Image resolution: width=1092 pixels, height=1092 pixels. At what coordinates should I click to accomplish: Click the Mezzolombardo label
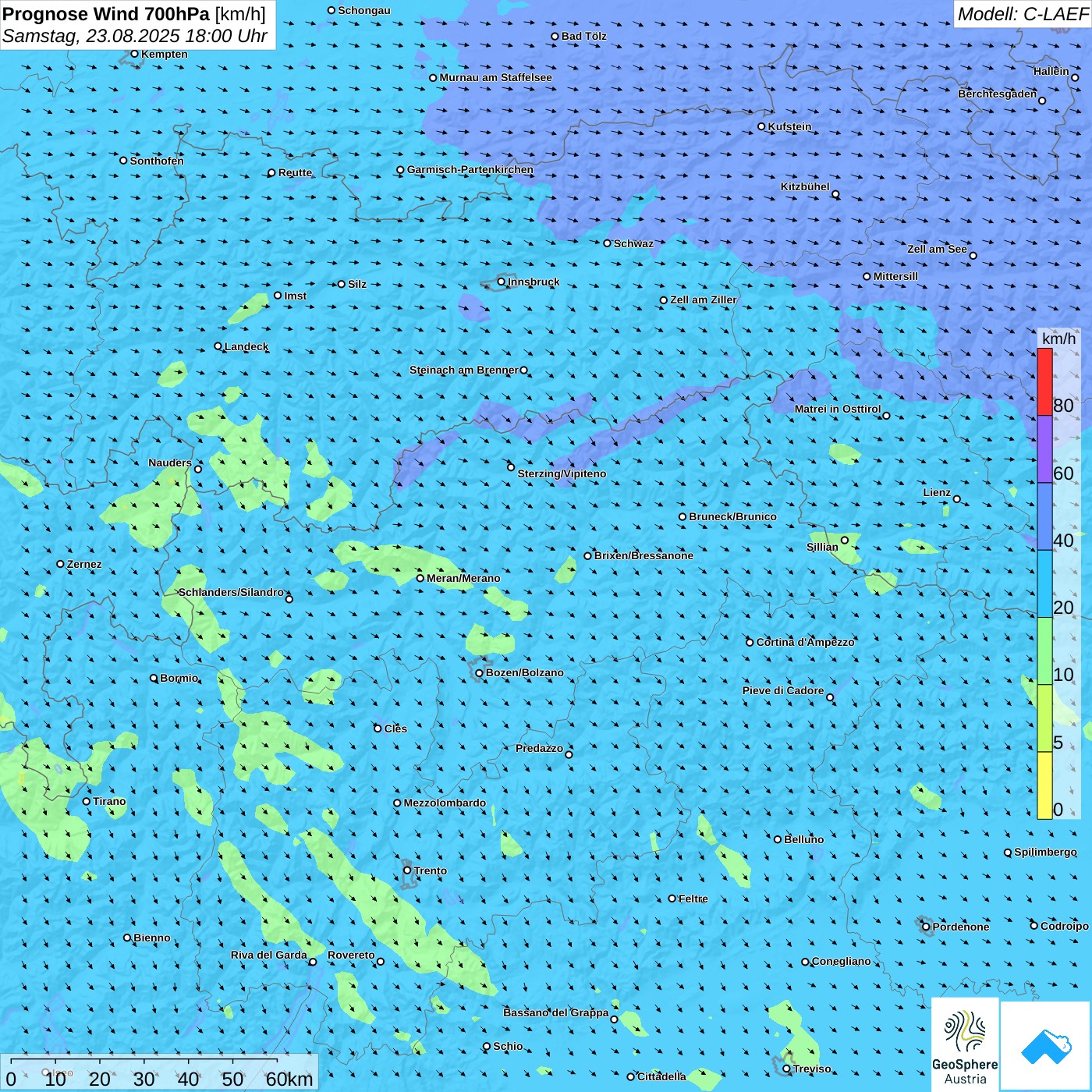[x=445, y=803]
